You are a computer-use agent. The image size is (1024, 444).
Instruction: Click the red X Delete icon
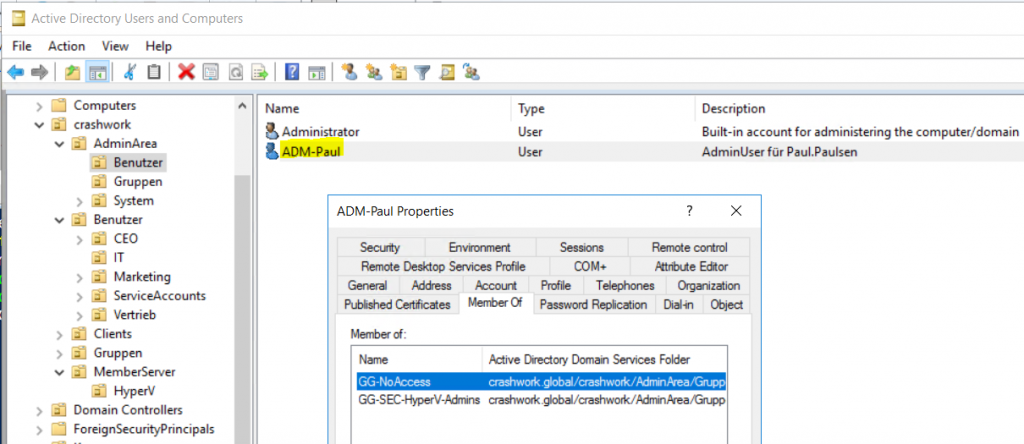[187, 72]
